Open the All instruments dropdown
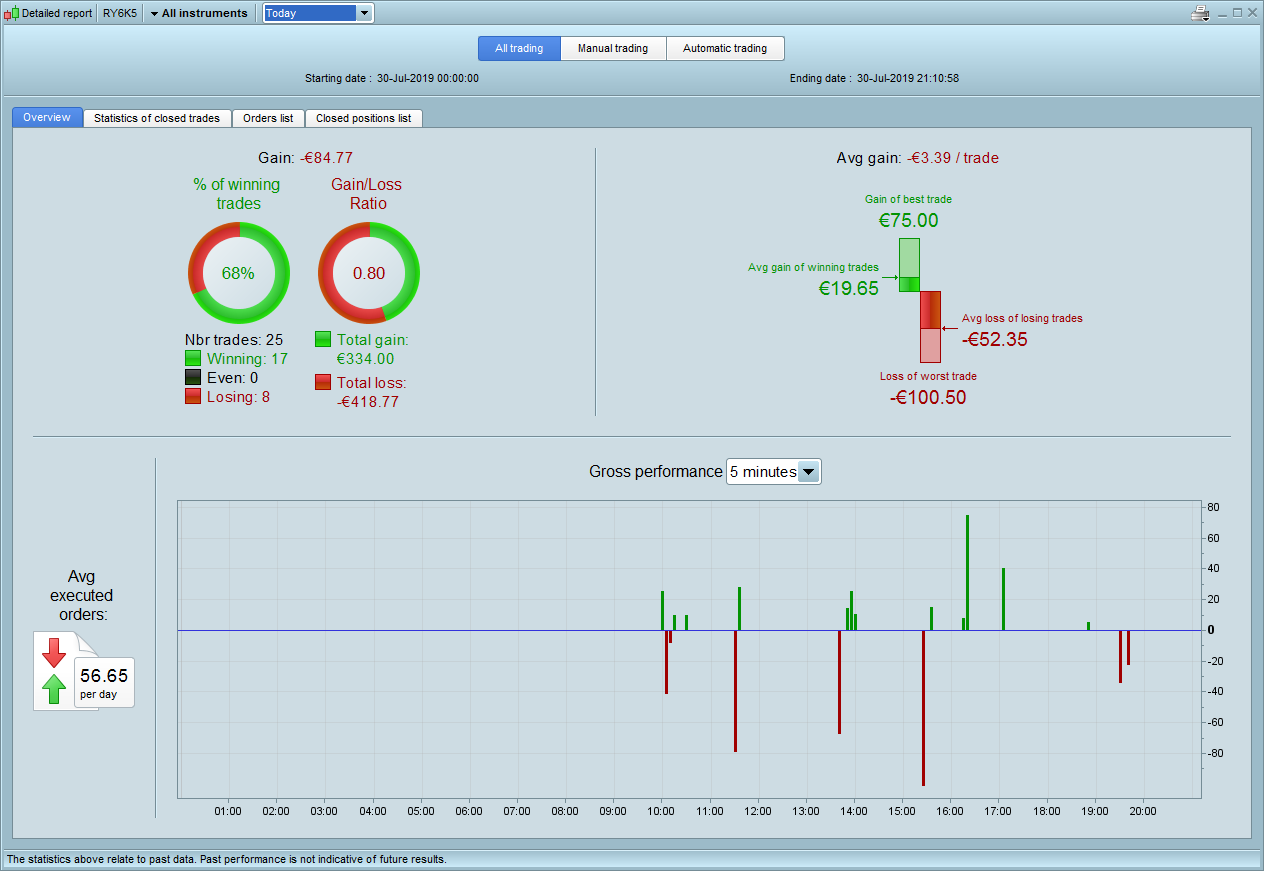 click(199, 14)
